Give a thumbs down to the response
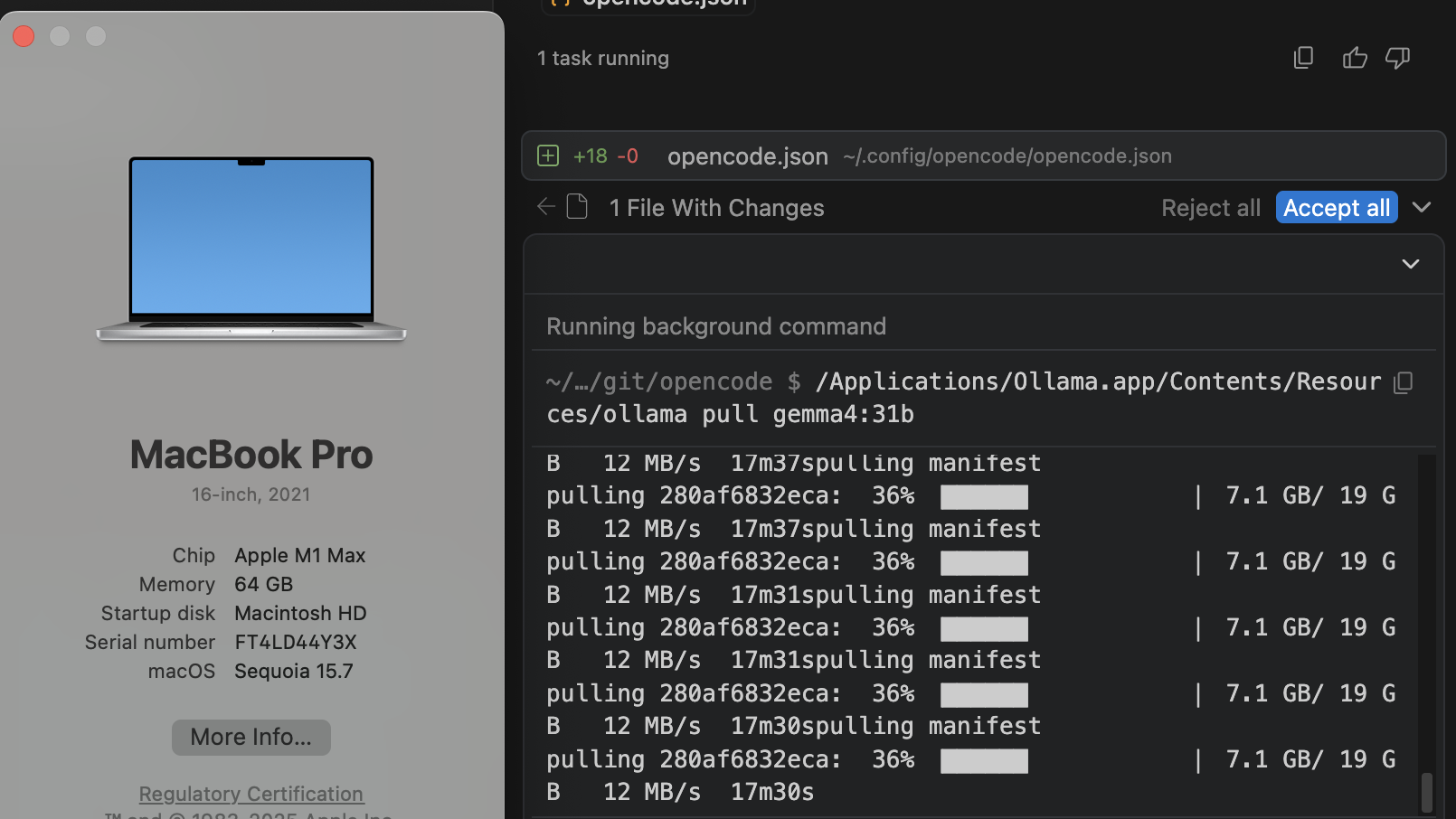Image resolution: width=1456 pixels, height=819 pixels. click(1398, 58)
